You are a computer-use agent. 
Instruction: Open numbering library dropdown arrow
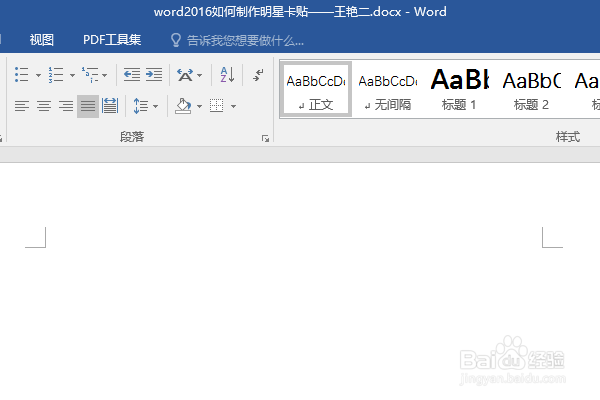pyautogui.click(x=72, y=75)
